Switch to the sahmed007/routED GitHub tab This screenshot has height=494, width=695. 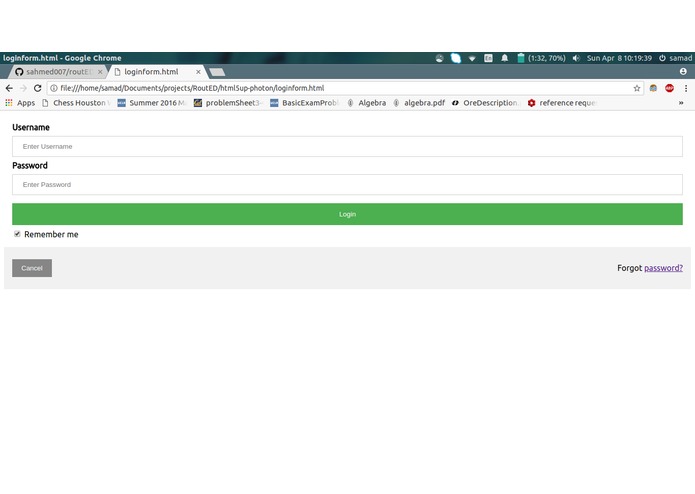[x=58, y=72]
